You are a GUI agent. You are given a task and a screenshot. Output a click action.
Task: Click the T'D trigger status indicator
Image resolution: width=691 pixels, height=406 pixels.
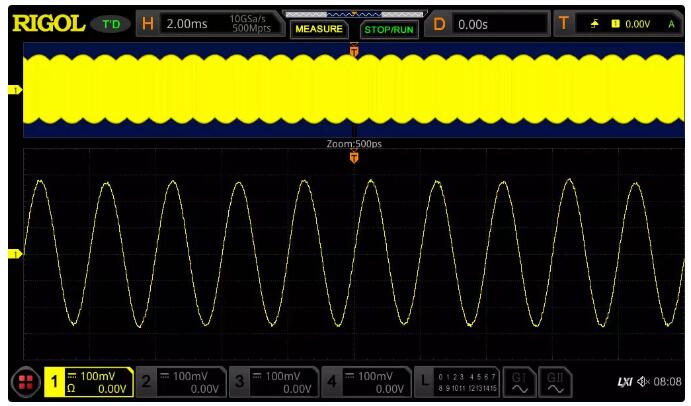click(110, 24)
